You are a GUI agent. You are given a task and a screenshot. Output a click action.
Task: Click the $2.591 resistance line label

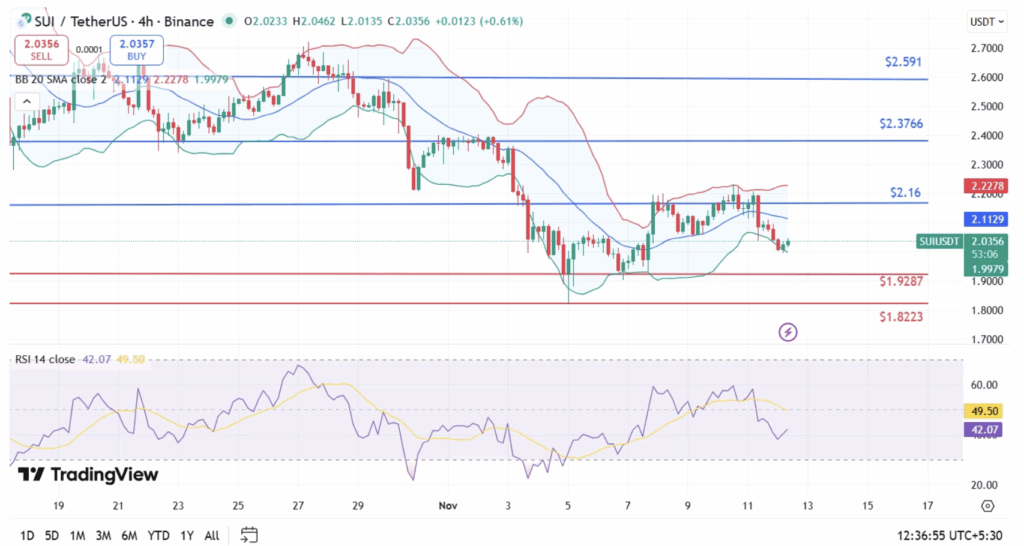tap(905, 62)
